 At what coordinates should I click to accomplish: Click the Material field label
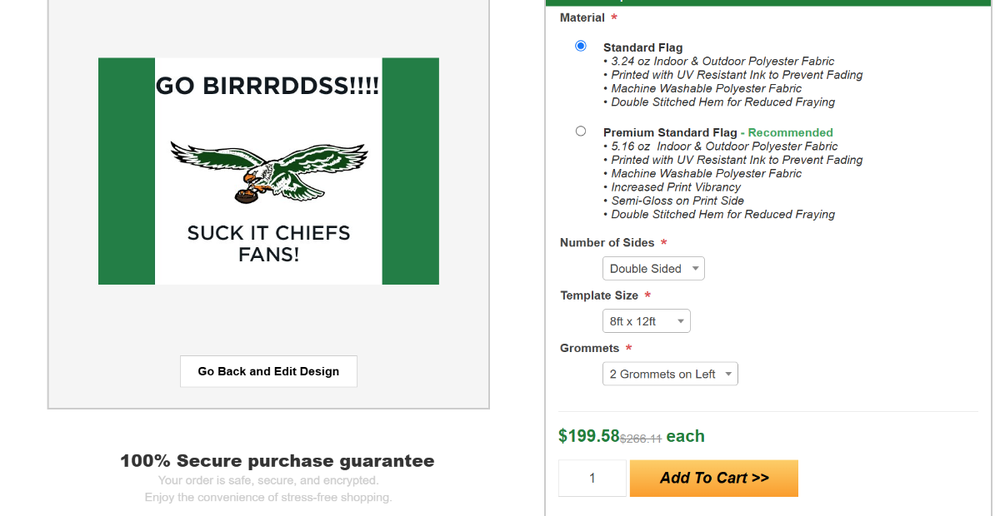tap(582, 18)
